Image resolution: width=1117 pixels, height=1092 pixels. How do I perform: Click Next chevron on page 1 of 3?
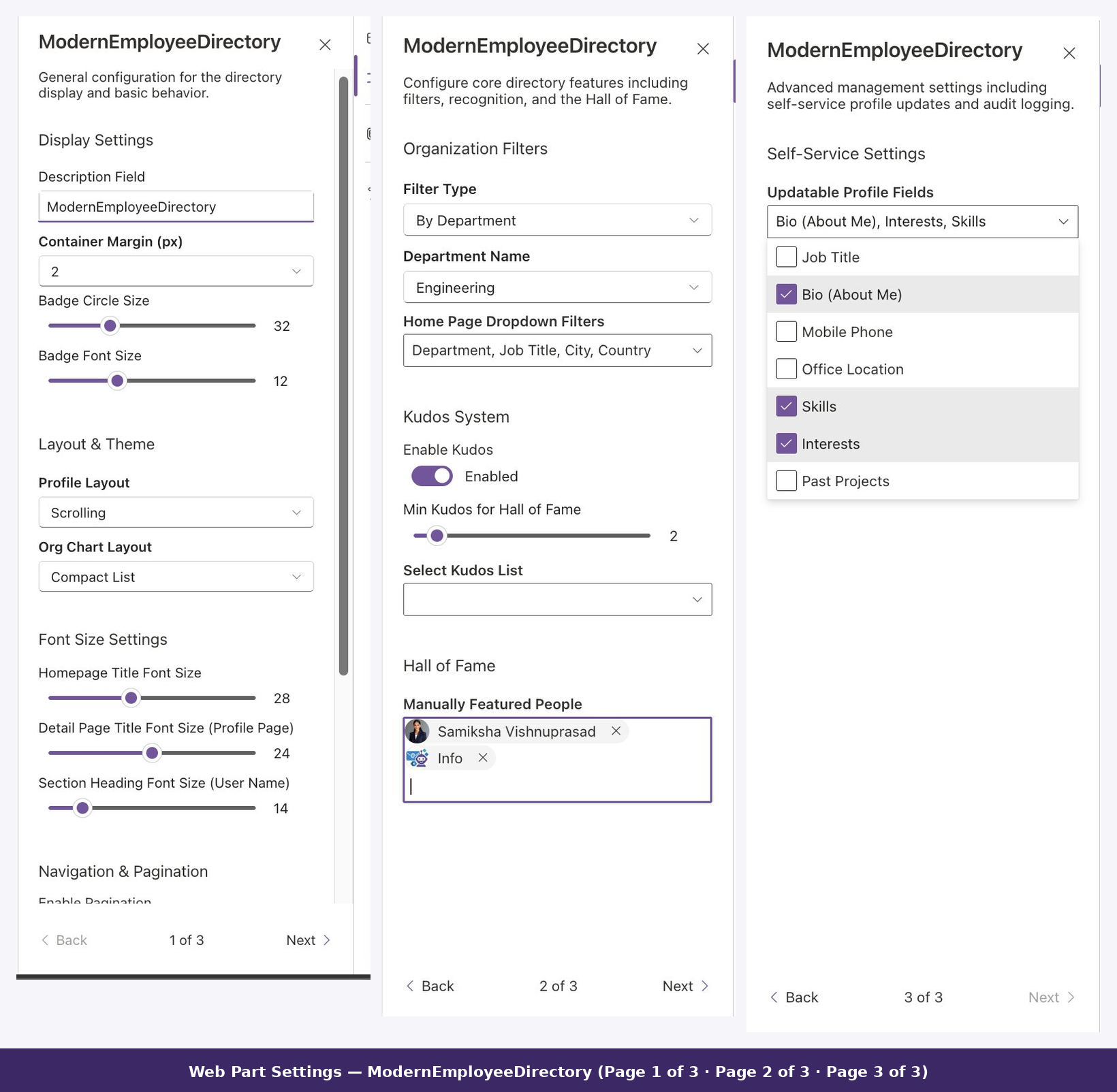pyautogui.click(x=326, y=940)
